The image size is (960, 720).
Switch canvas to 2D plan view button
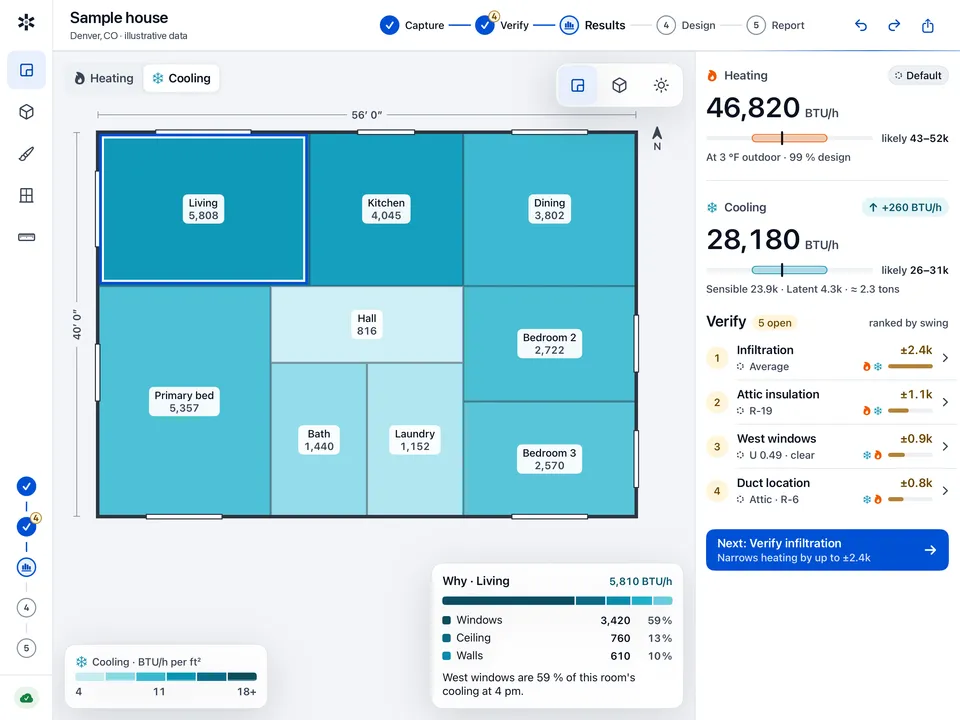(x=577, y=85)
